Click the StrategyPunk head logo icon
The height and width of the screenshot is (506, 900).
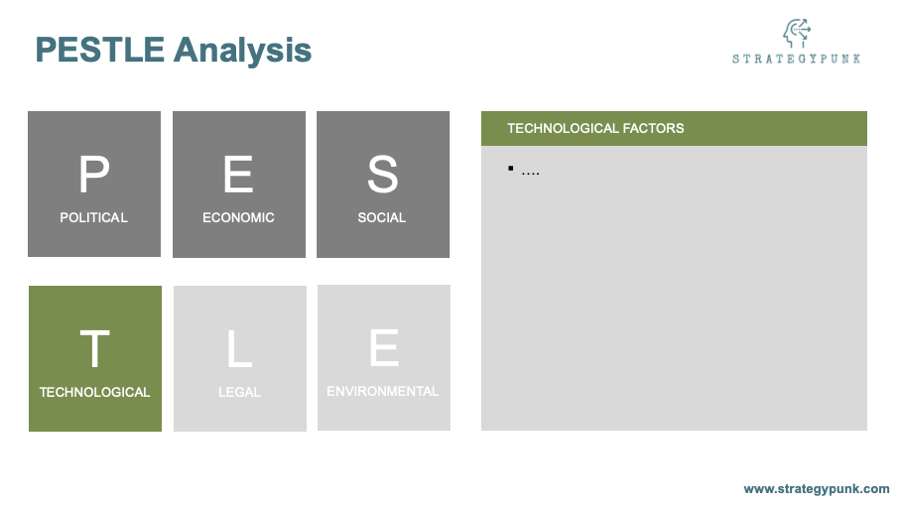797,33
